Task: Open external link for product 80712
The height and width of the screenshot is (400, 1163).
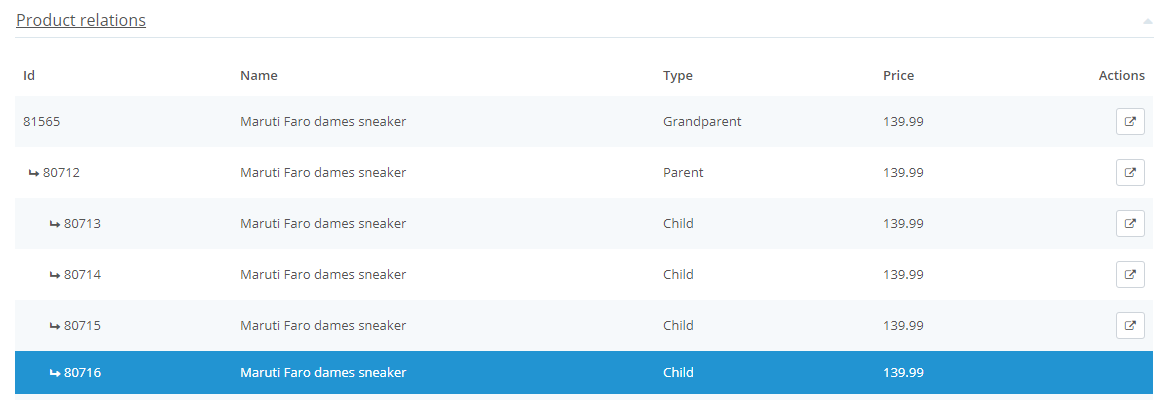Action: coord(1130,173)
